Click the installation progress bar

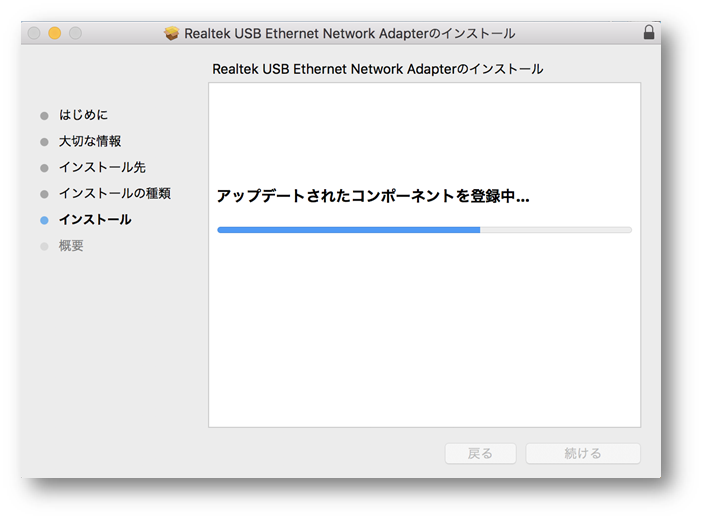[x=425, y=230]
